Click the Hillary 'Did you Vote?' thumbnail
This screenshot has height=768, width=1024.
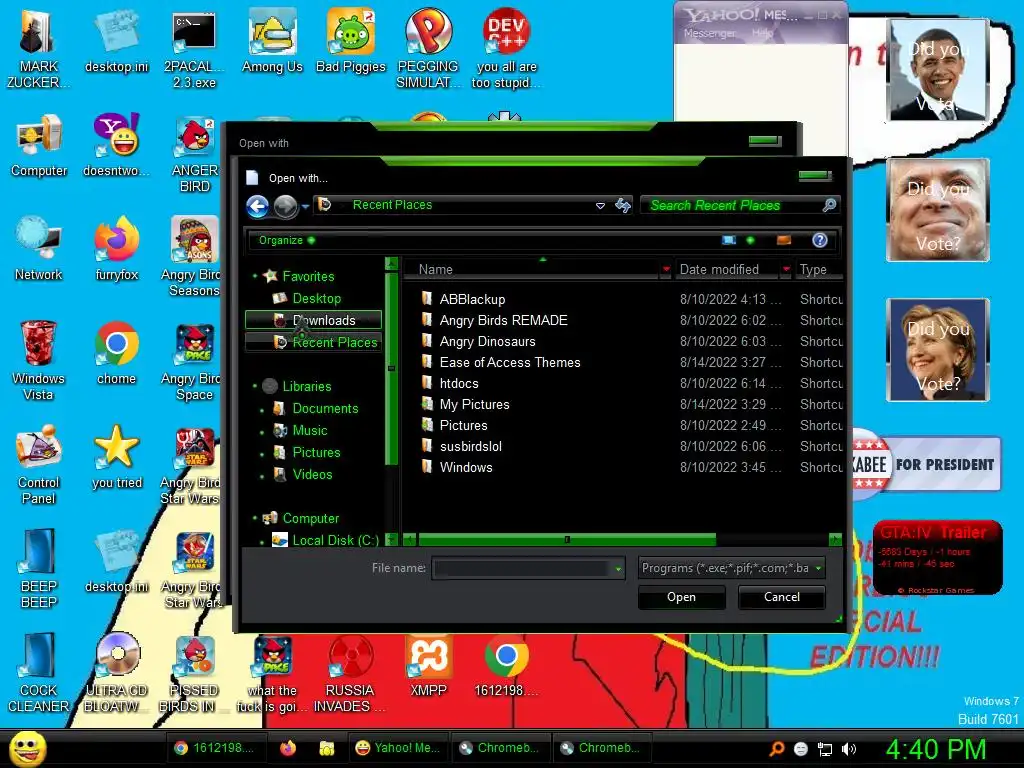(938, 350)
